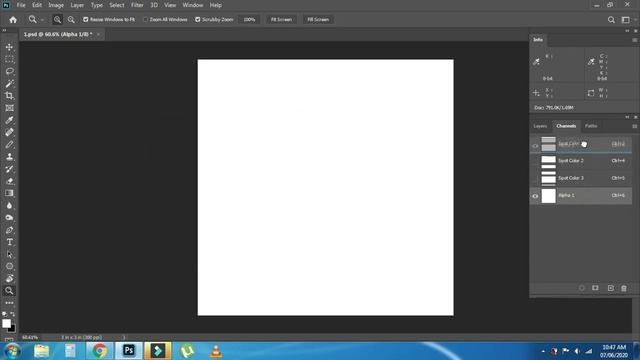
Task: Select the Eraser tool
Action: click(x=9, y=181)
